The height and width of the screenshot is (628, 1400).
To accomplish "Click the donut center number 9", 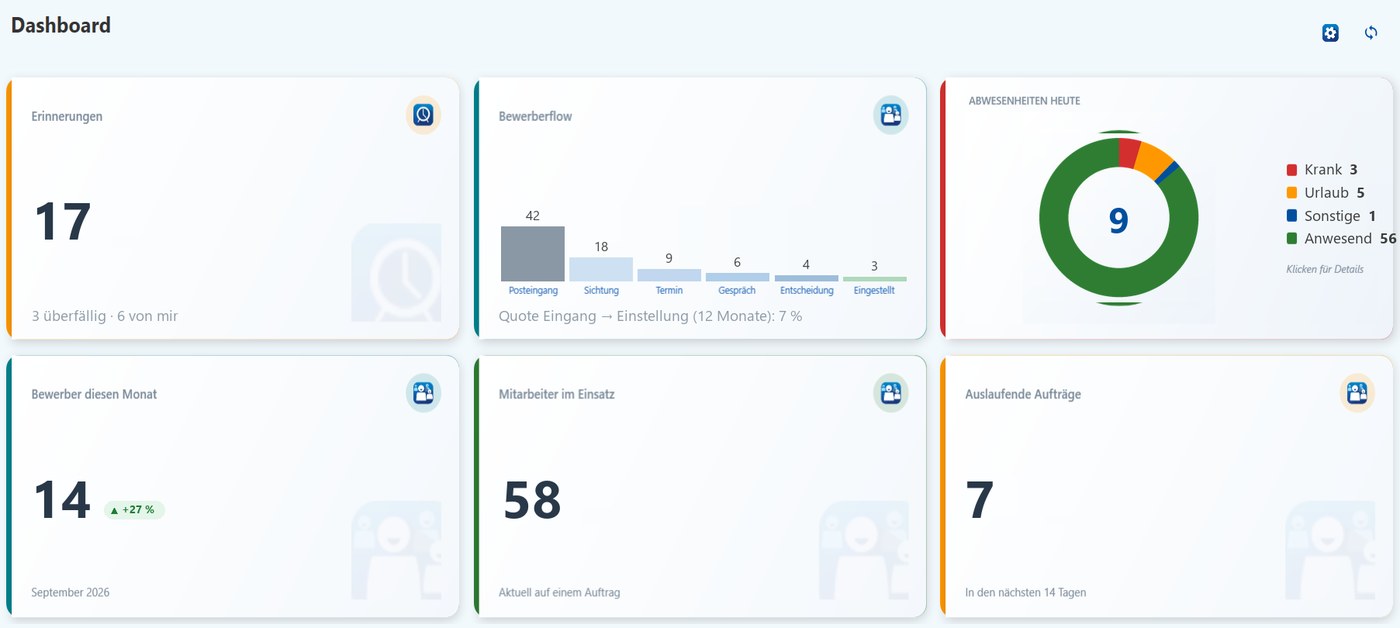I will pos(1118,220).
